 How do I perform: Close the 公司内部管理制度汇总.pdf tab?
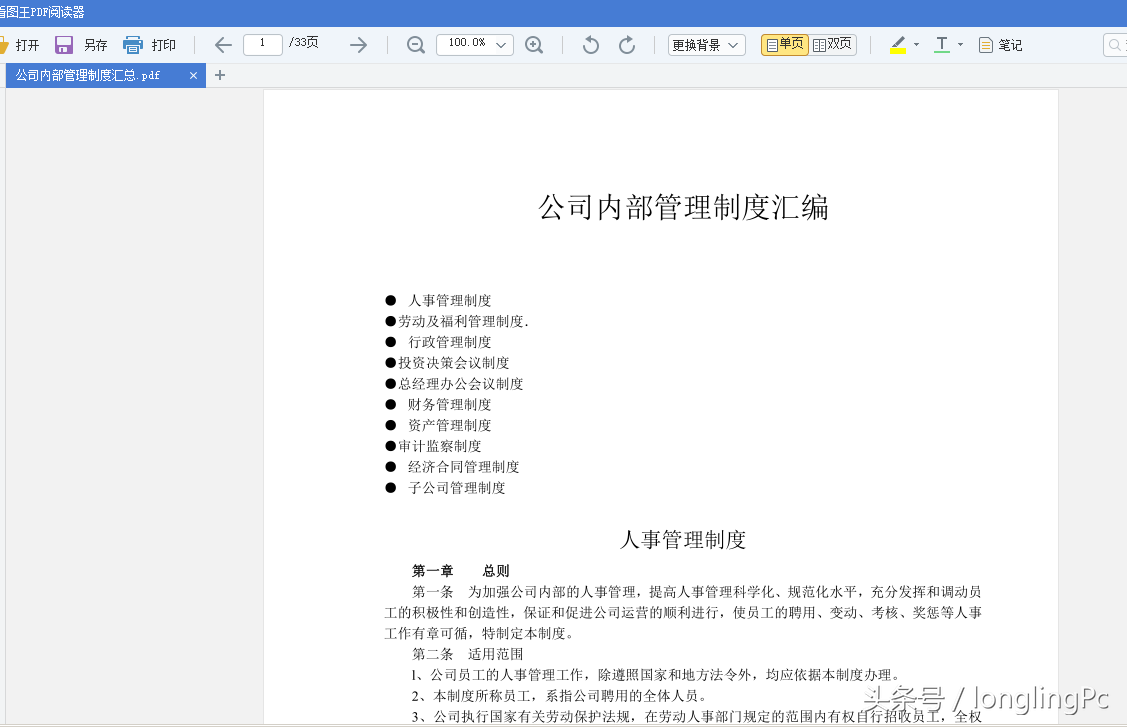click(x=193, y=76)
